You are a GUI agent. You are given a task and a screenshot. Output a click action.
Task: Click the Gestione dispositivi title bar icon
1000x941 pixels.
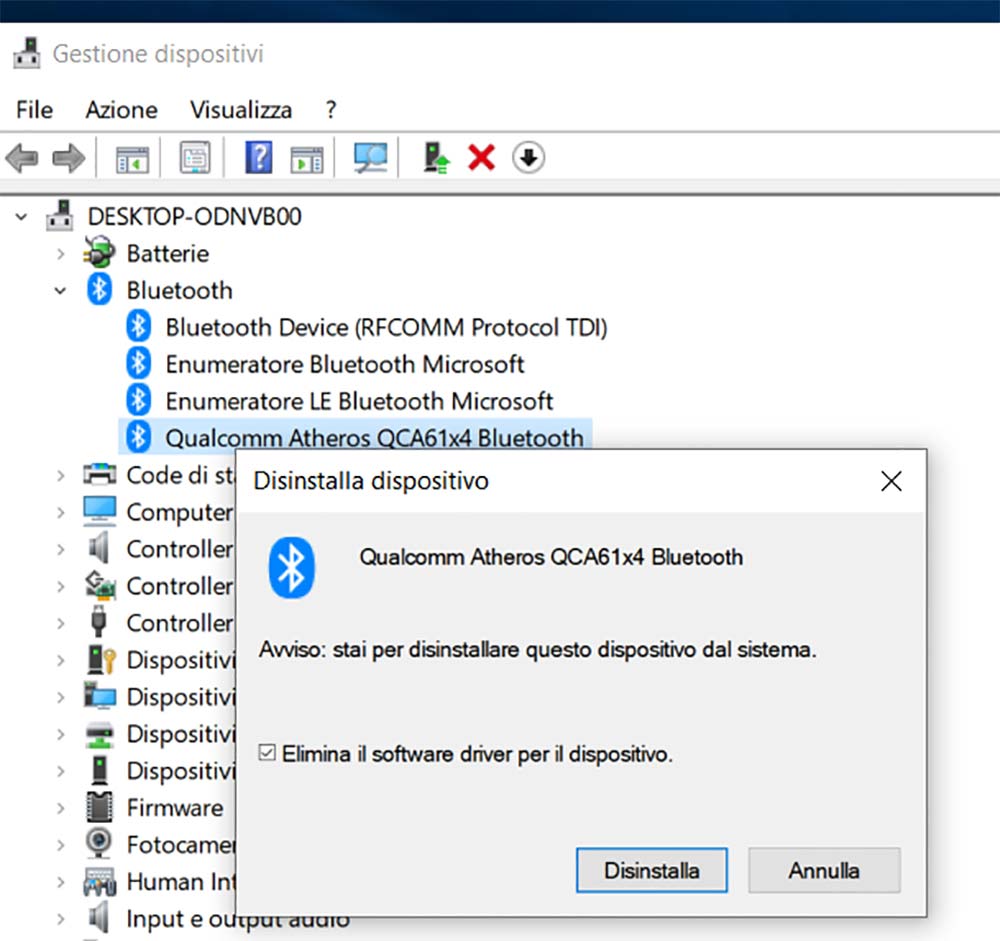coord(27,53)
